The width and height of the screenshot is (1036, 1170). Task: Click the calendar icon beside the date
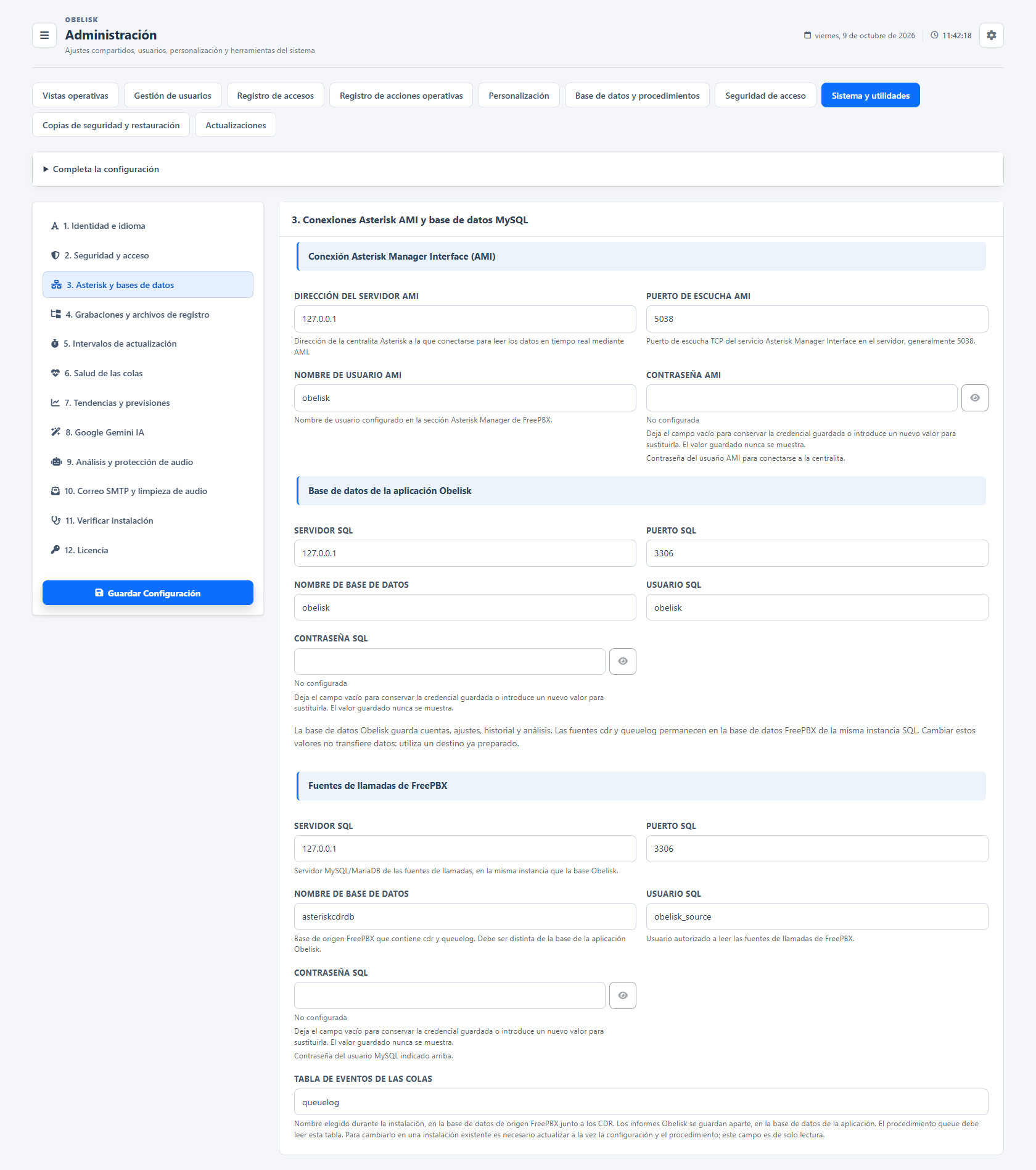click(807, 35)
